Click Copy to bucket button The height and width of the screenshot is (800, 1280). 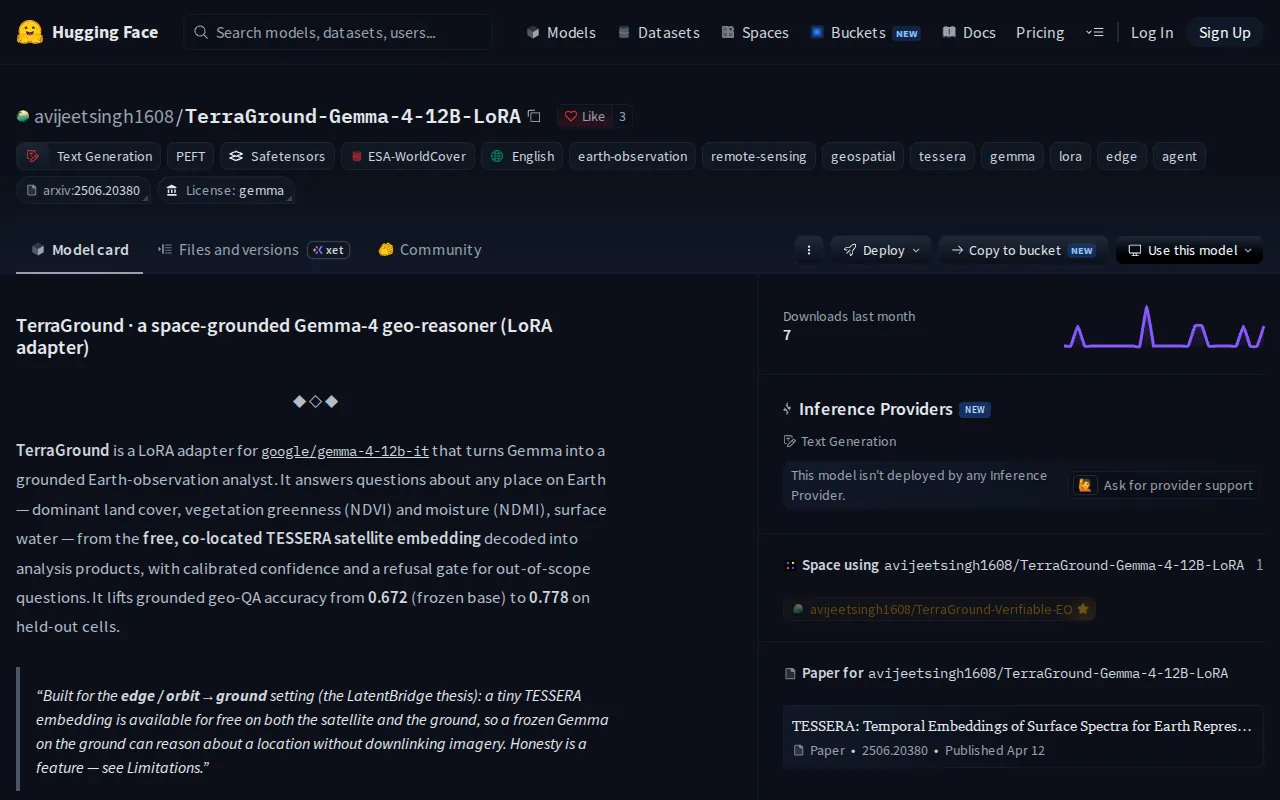coord(1023,250)
